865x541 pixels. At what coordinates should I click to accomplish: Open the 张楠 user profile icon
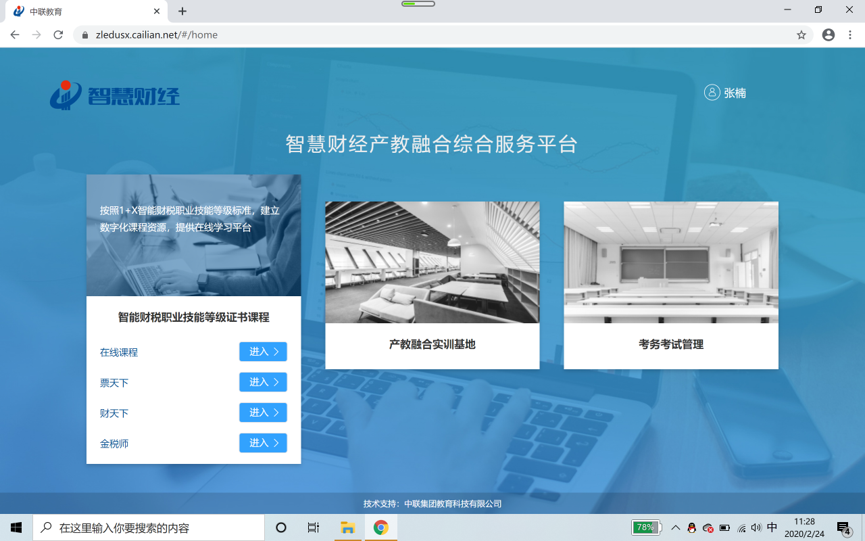point(712,93)
